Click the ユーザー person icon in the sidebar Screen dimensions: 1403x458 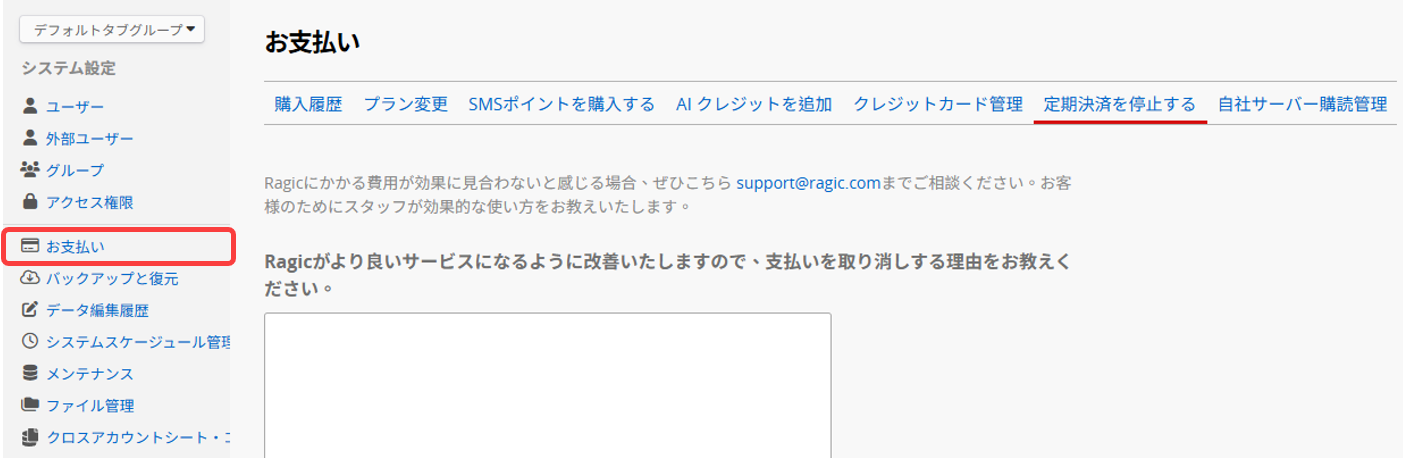[x=30, y=106]
